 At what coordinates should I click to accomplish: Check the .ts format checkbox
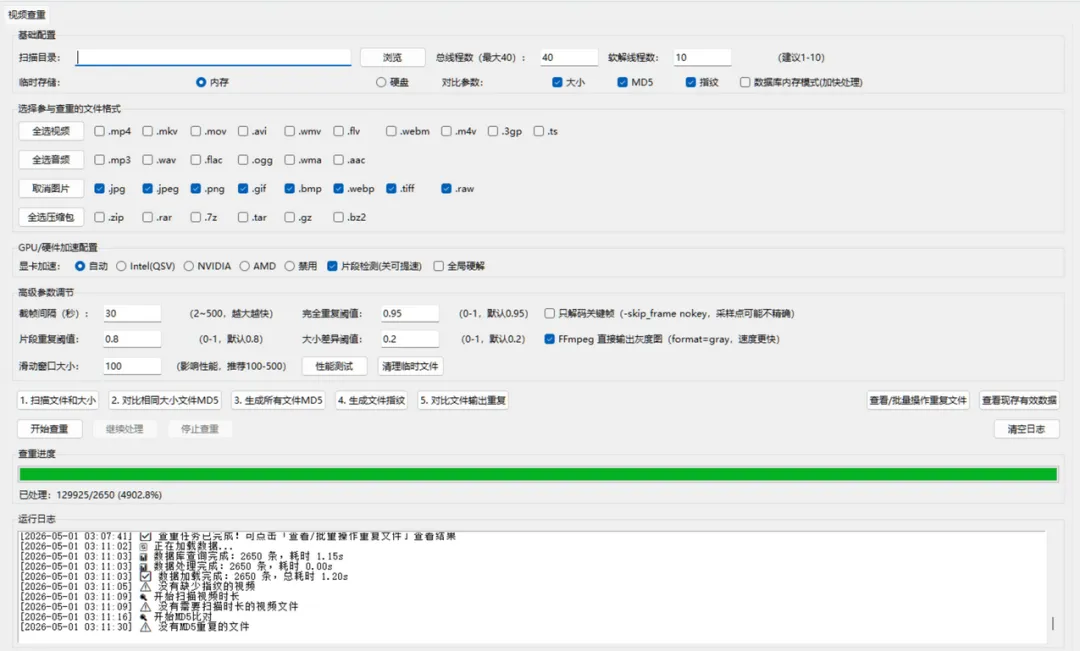(539, 131)
